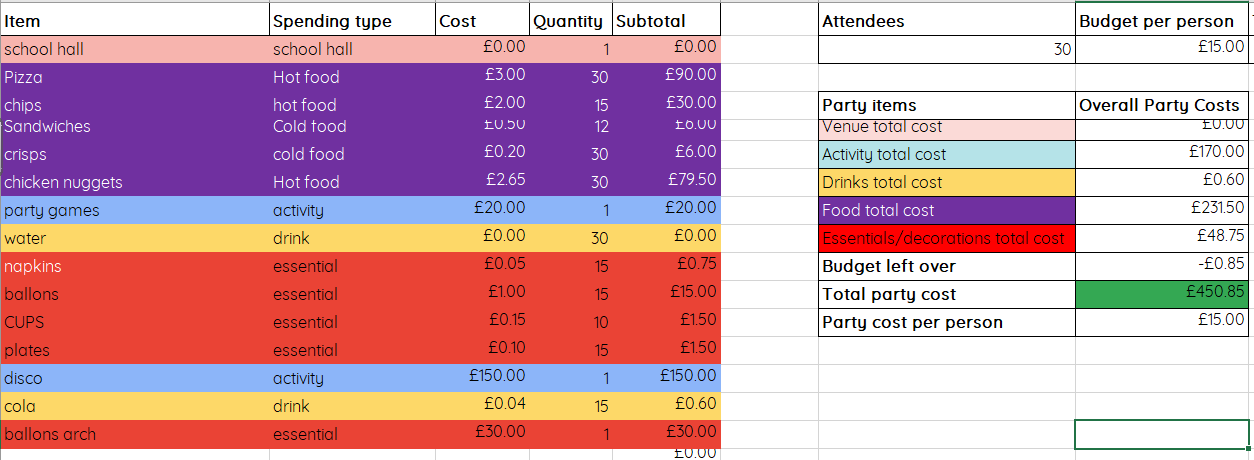The width and height of the screenshot is (1254, 460).
Task: Click the 'Drinks total cost' yellow label cell
Action: click(x=946, y=182)
